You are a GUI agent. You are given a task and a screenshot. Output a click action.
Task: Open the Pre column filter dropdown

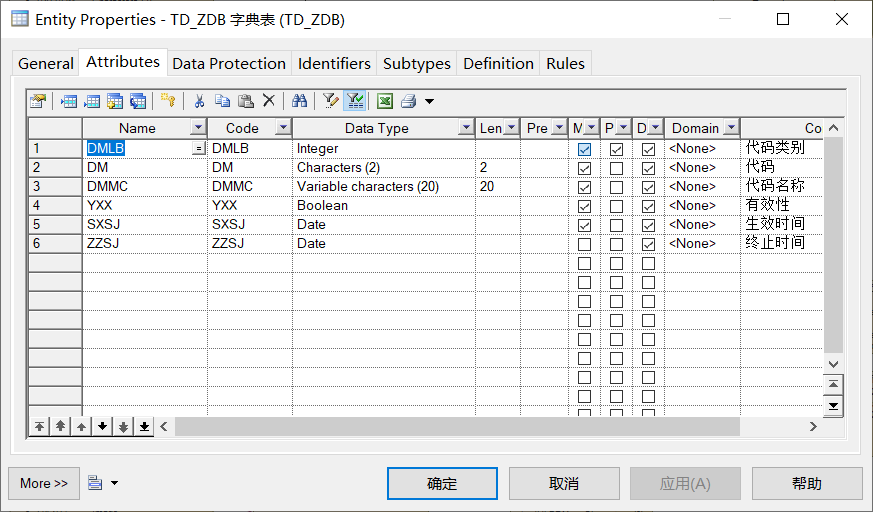click(x=559, y=128)
